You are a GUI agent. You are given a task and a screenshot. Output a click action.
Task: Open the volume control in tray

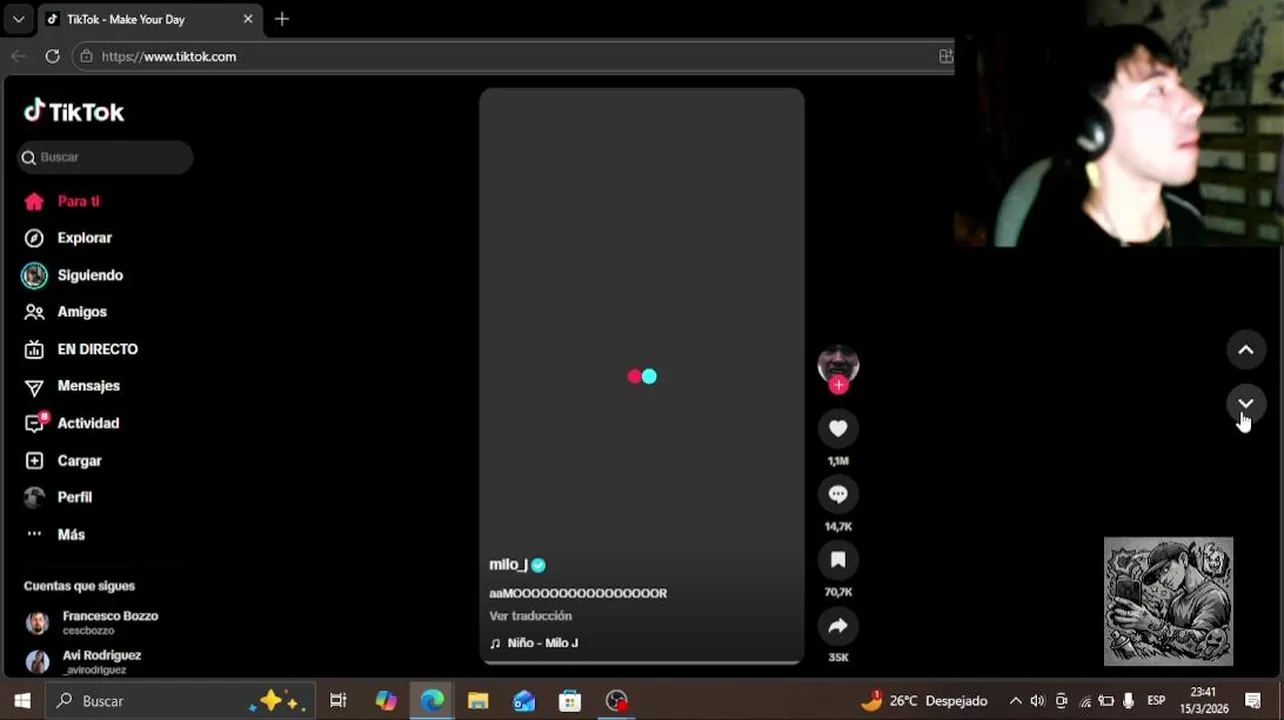pyautogui.click(x=1038, y=701)
